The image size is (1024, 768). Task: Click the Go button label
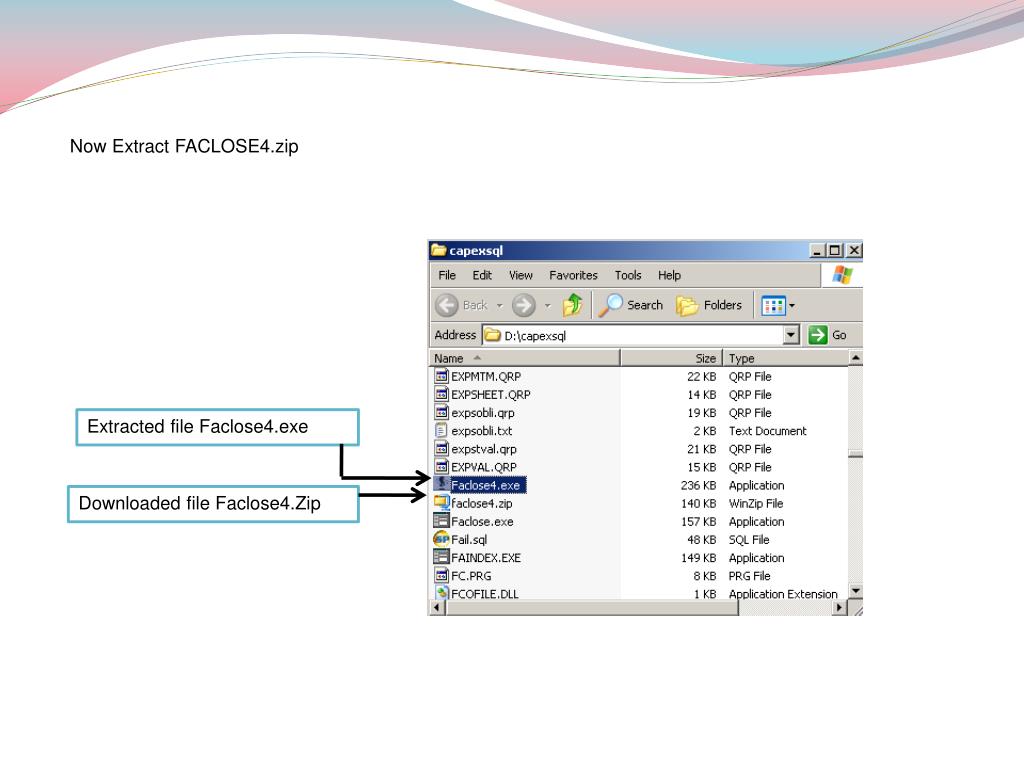839,335
